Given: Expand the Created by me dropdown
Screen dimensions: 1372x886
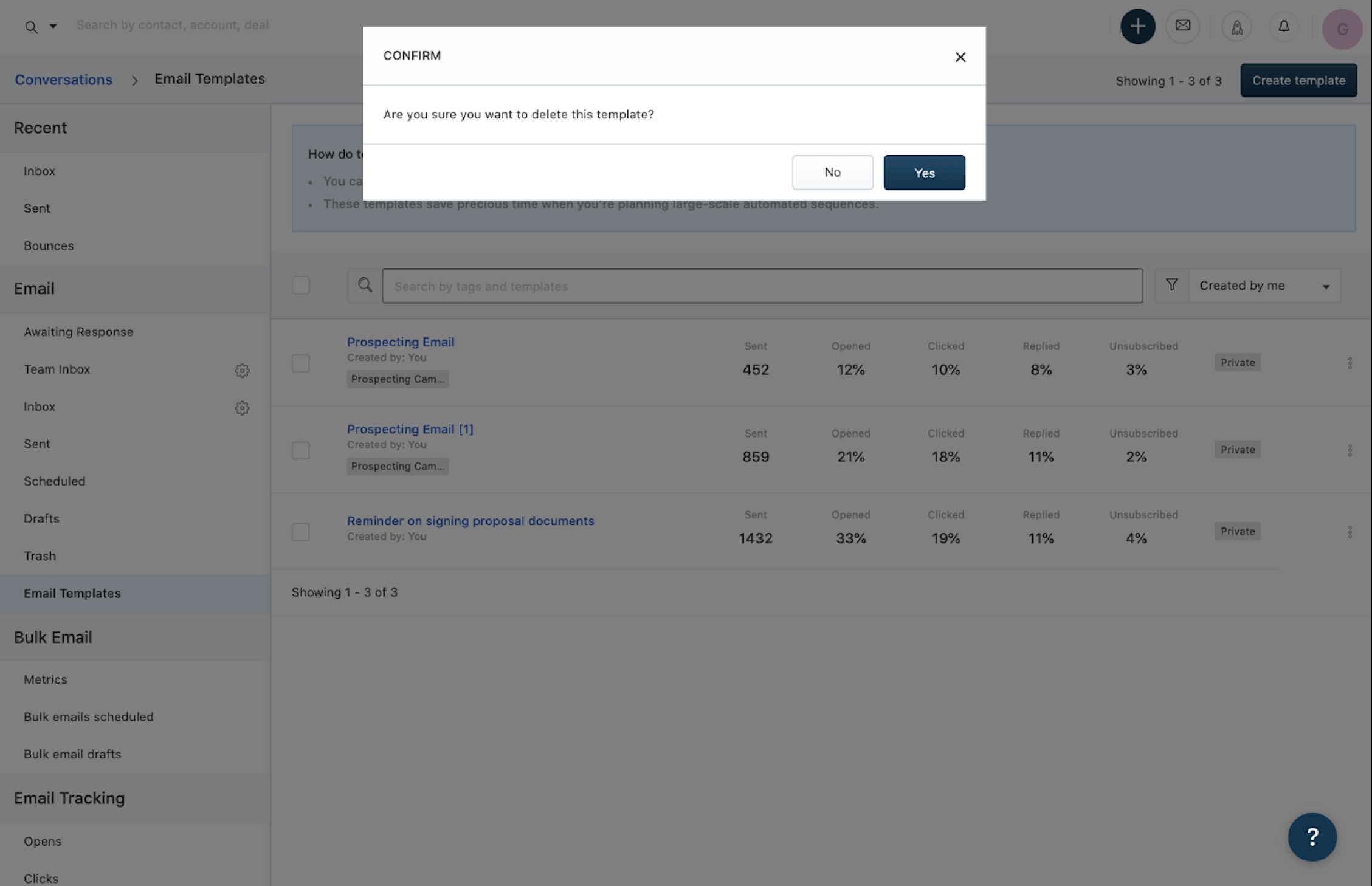Looking at the screenshot, I should [1264, 286].
